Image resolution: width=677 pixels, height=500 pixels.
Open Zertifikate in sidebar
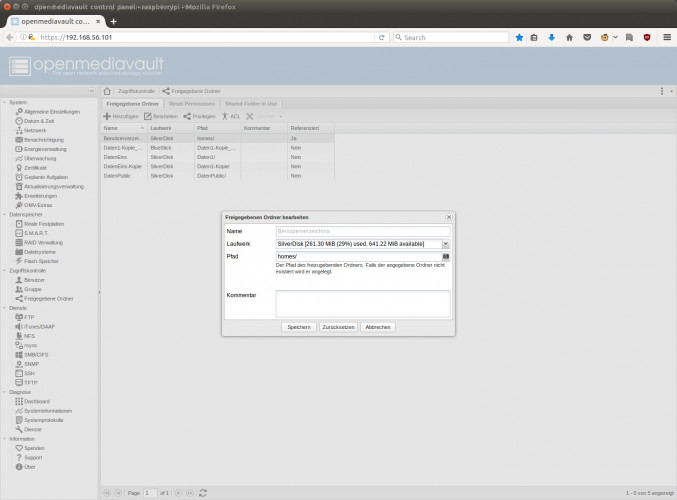click(x=31, y=168)
